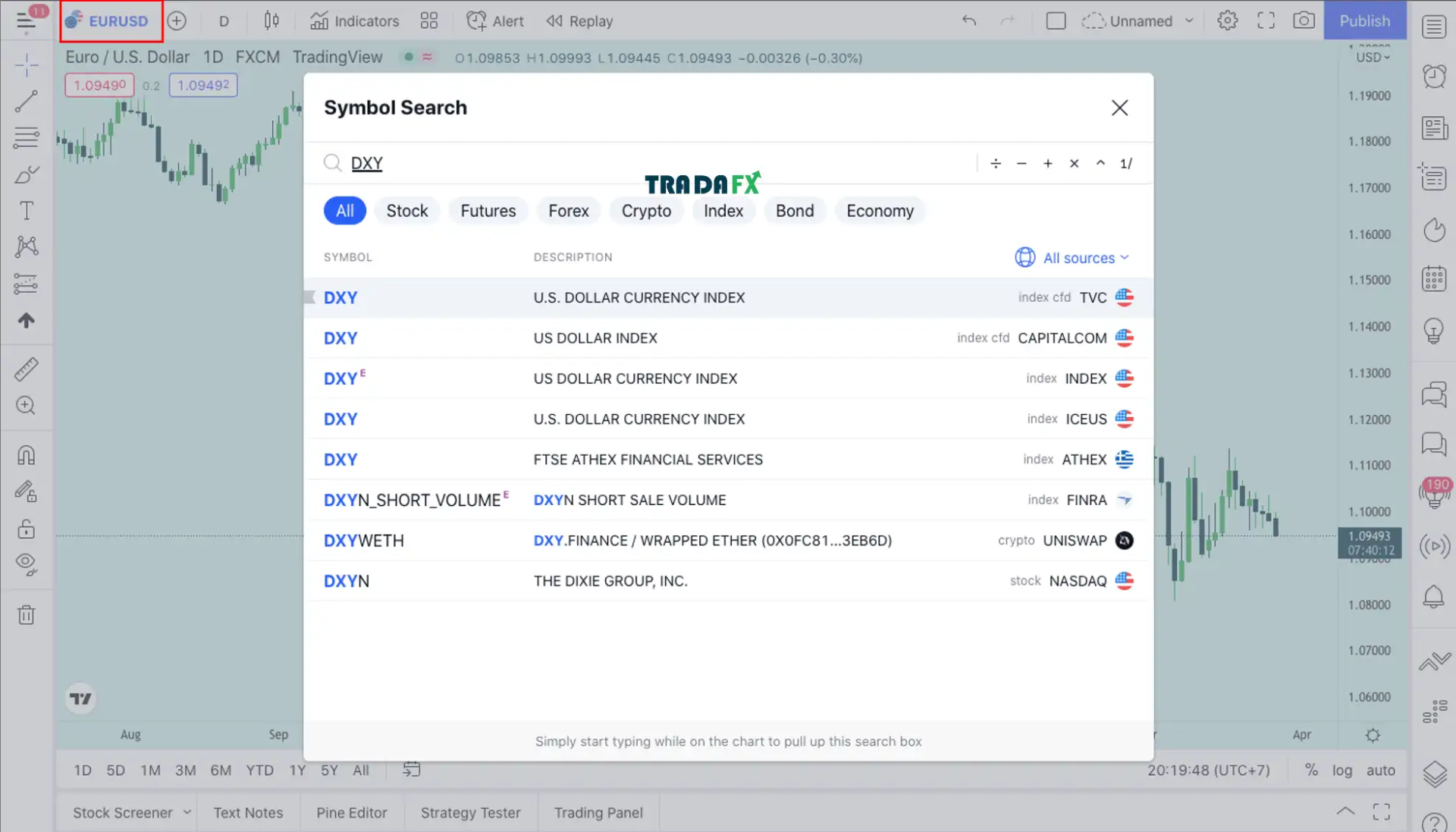Toggle percent scale on price axis
Screen dimensions: 1456x832
(1311, 770)
